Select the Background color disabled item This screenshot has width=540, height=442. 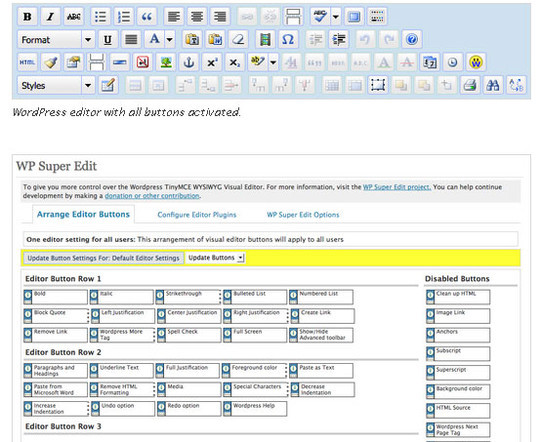coord(458,392)
